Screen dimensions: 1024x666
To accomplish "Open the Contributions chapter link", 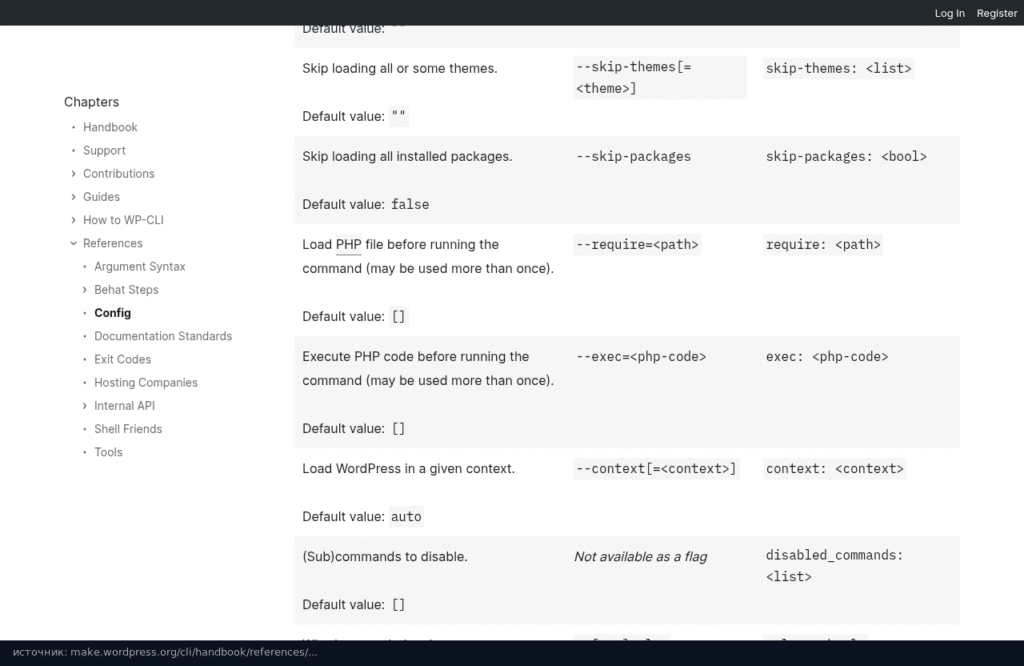I will pyautogui.click(x=118, y=174).
